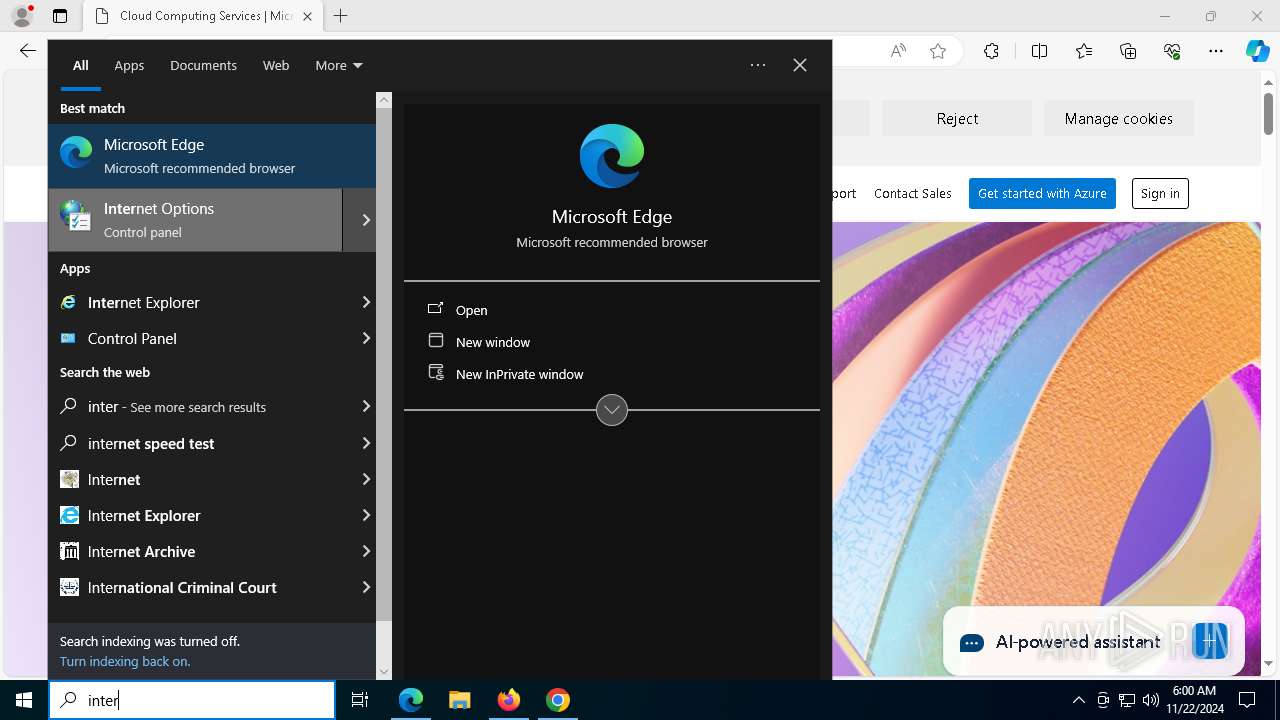This screenshot has width=1280, height=720.
Task: Open the notification center
Action: [x=1247, y=700]
